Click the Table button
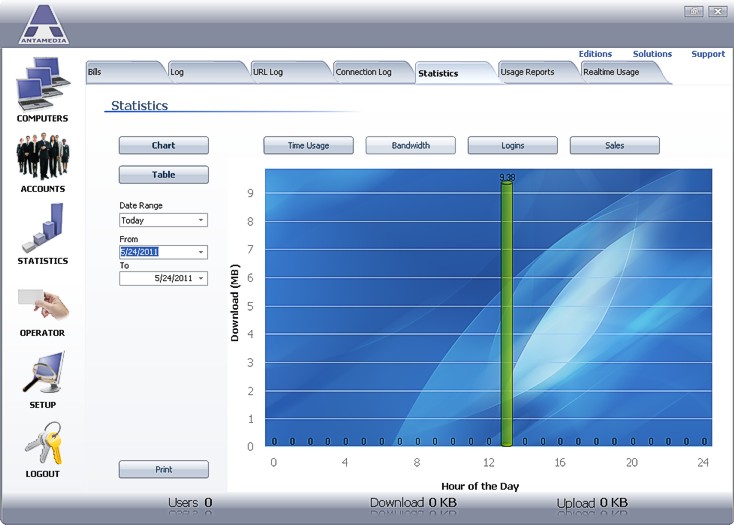Screen dimensions: 734x525 [163, 175]
